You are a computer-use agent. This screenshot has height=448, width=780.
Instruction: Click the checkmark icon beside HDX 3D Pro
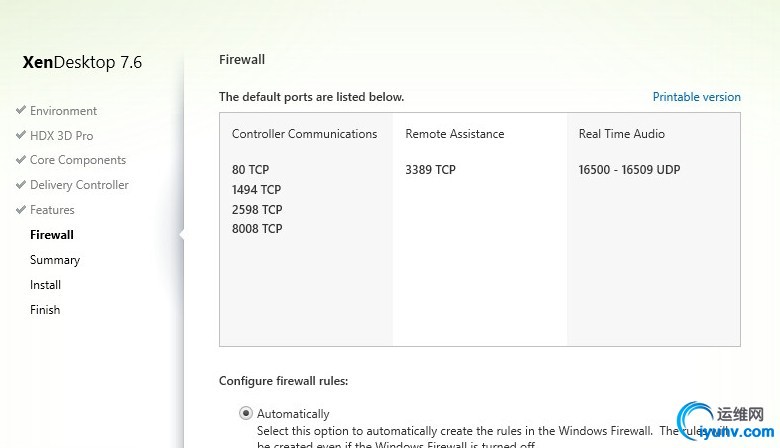click(x=20, y=135)
